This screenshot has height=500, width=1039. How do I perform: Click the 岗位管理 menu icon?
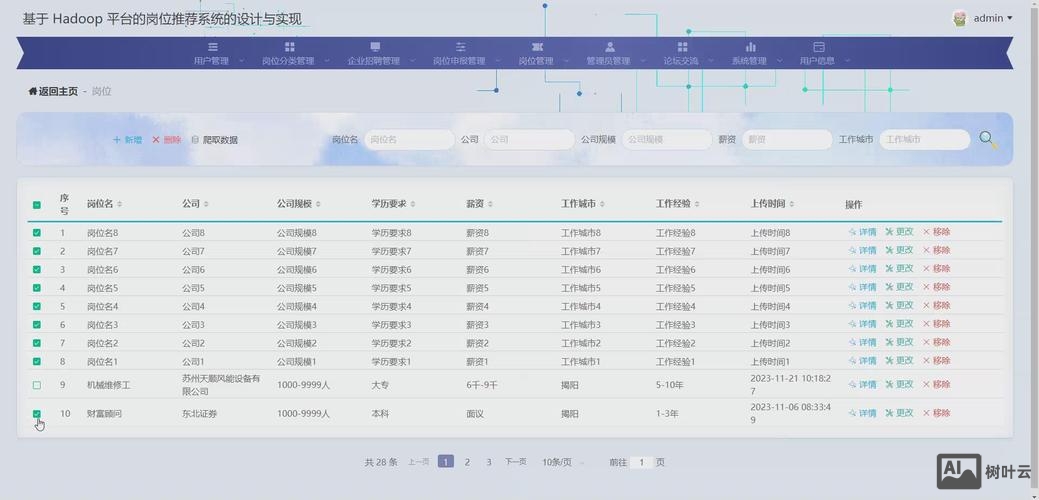pyautogui.click(x=537, y=47)
